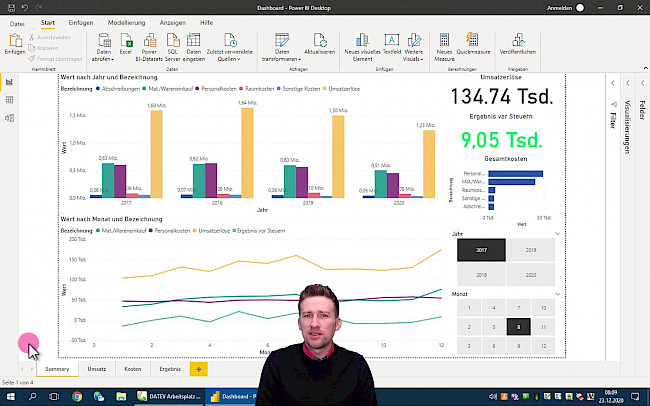The height and width of the screenshot is (406, 650).
Task: Switch to report view in left sidebar
Action: pyautogui.click(x=9, y=82)
